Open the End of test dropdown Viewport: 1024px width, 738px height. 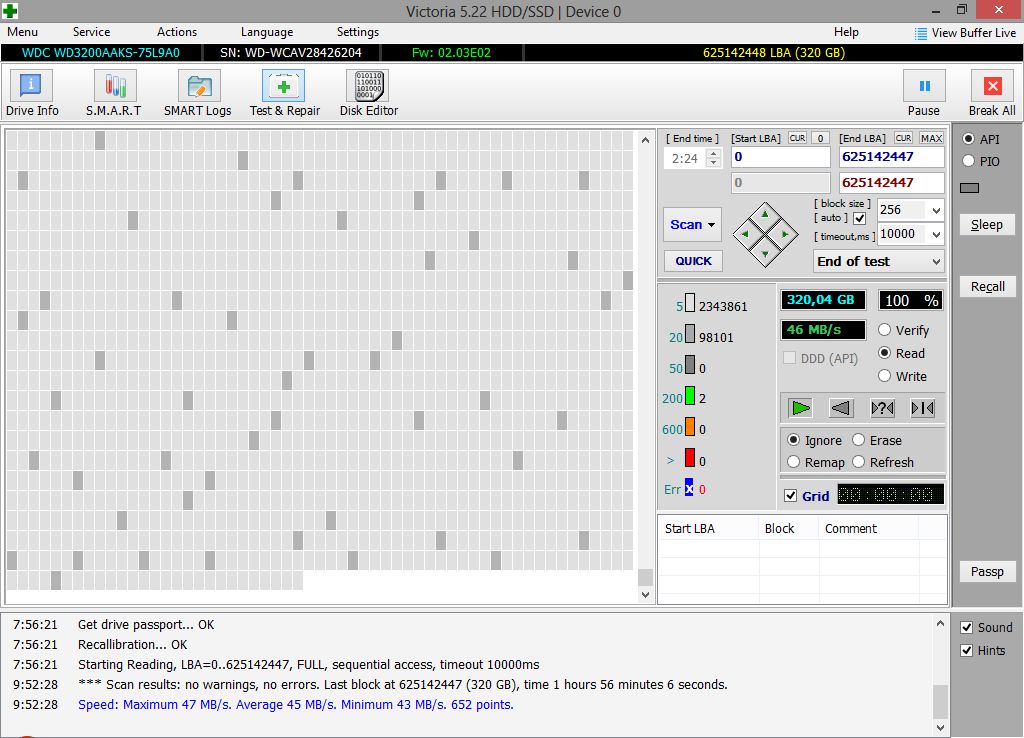pyautogui.click(x=878, y=261)
